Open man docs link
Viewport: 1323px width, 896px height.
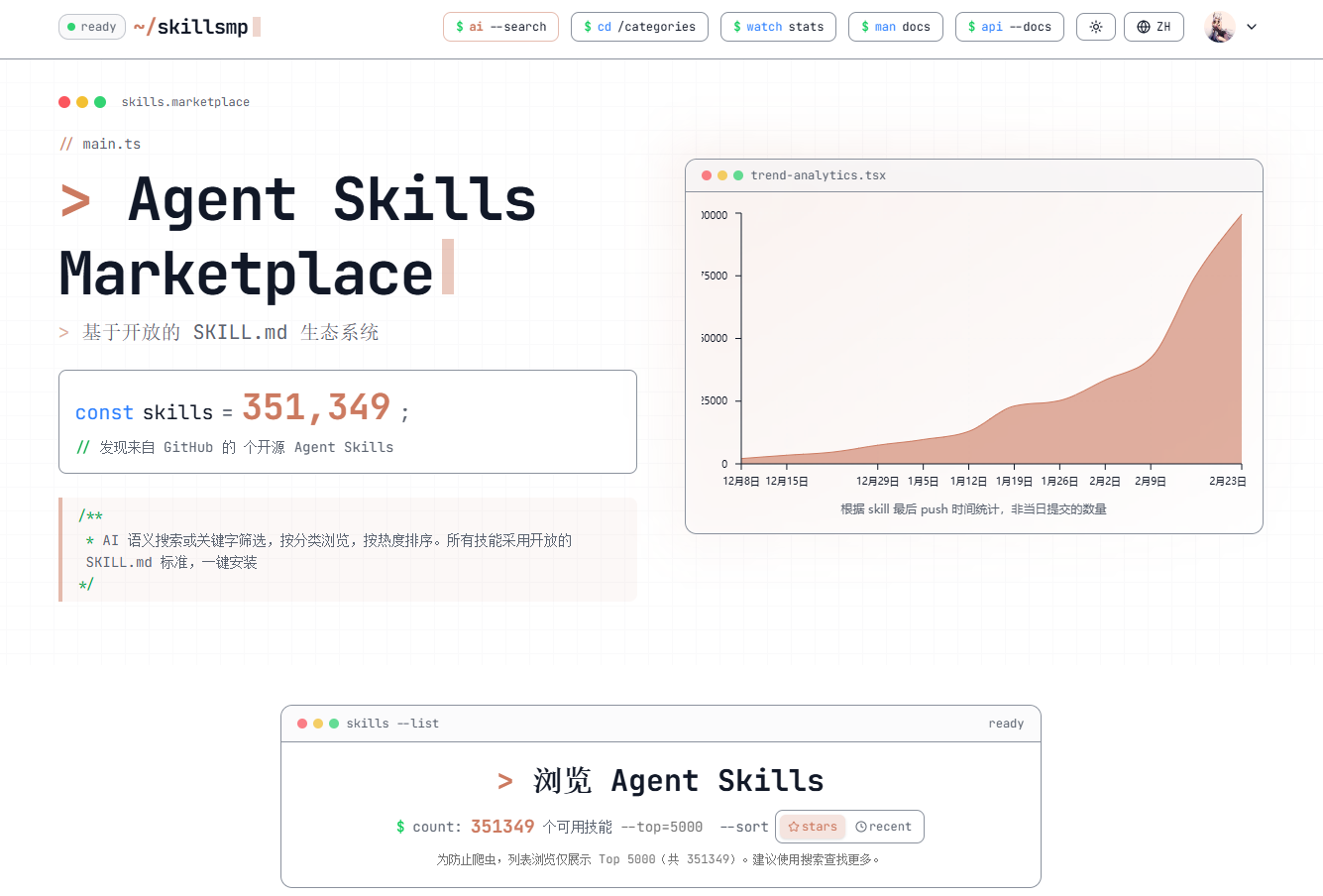(895, 27)
